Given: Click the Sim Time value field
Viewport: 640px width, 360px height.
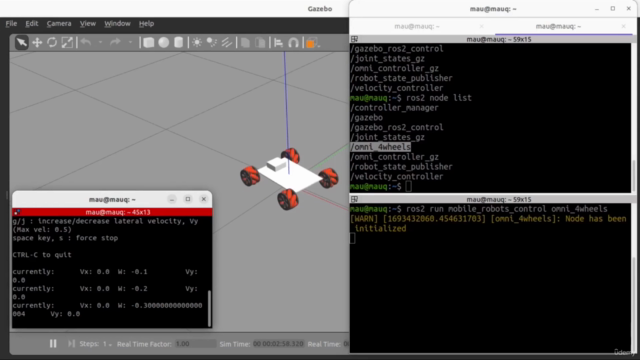Looking at the screenshot, I should click(x=278, y=344).
